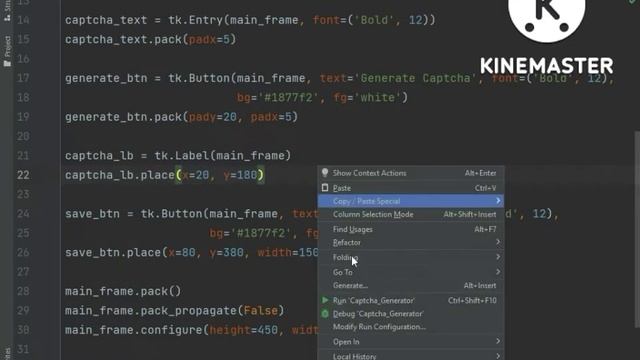The height and width of the screenshot is (360, 640).
Task: Open the Refactor submenu
Action: [411, 242]
